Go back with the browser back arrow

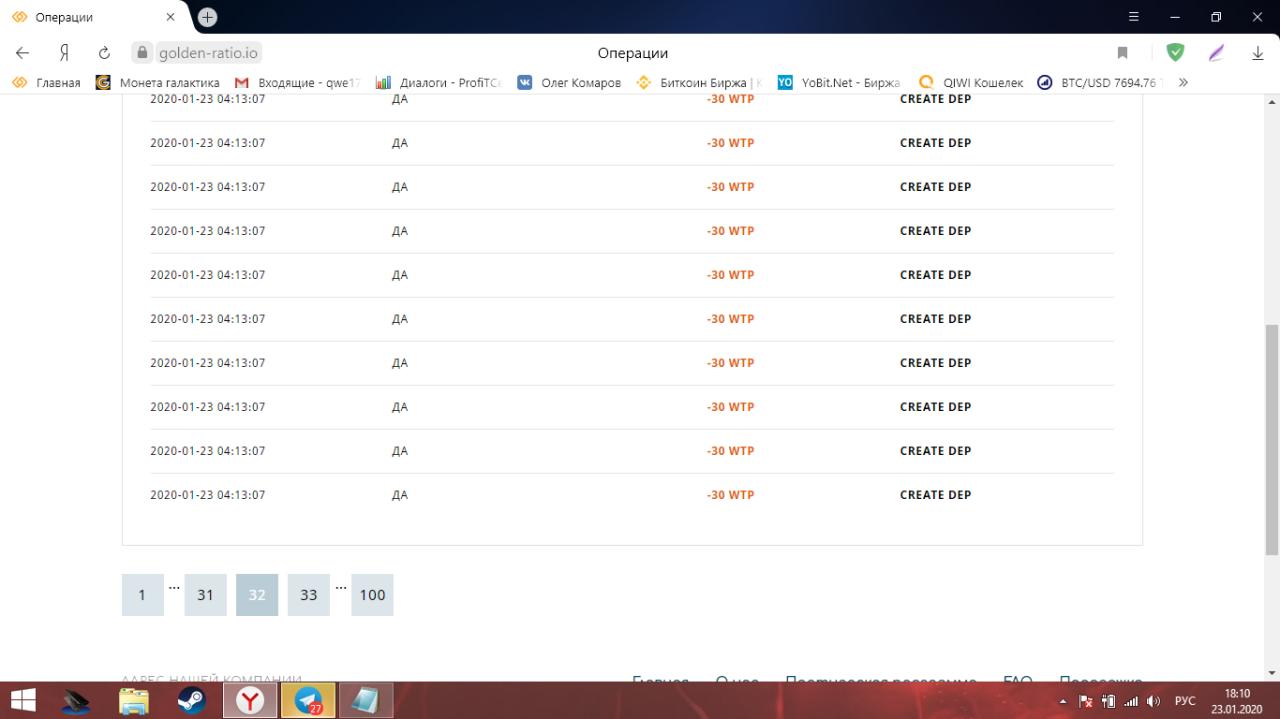(x=22, y=53)
